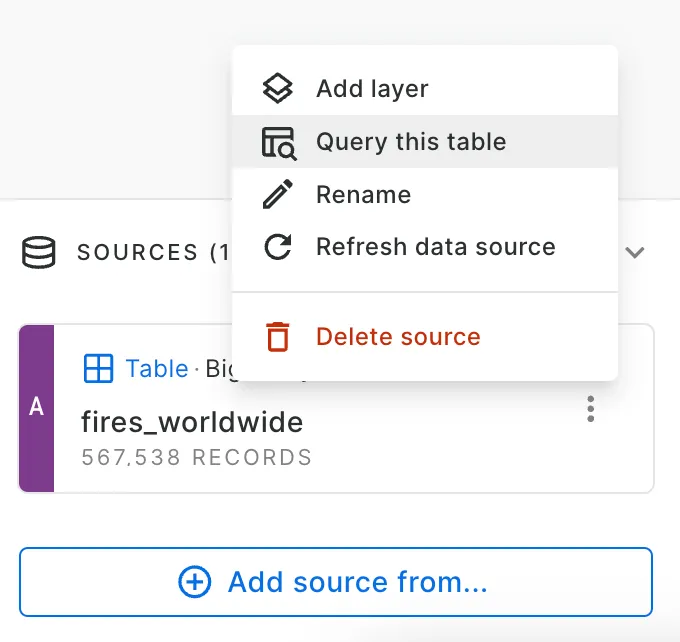The height and width of the screenshot is (642, 680).
Task: Click the SOURCES section header label
Action: pyautogui.click(x=138, y=252)
